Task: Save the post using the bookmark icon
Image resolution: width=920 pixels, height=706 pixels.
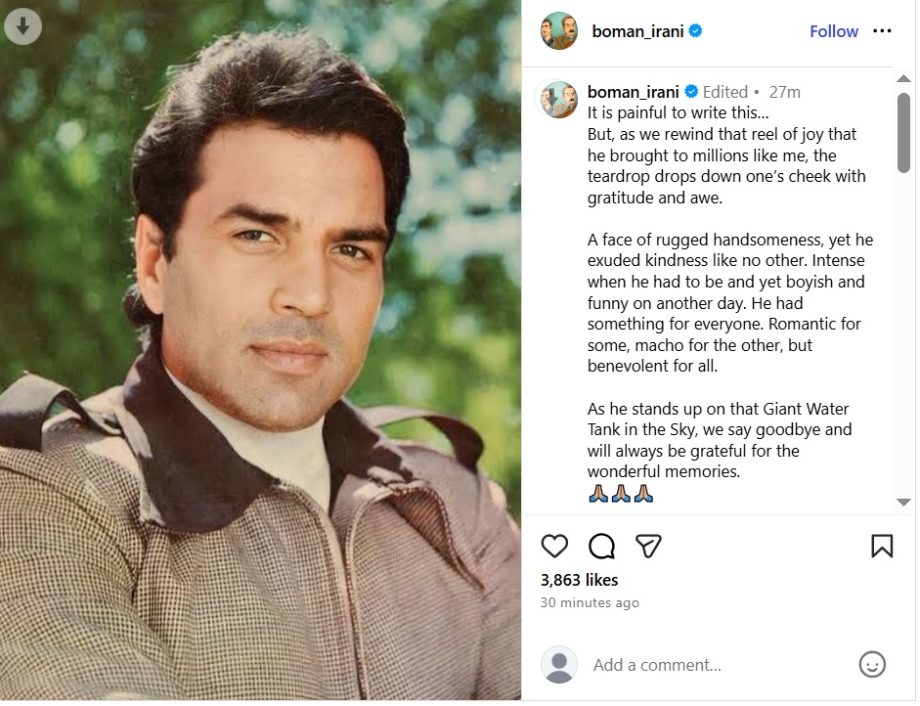Action: point(883,546)
